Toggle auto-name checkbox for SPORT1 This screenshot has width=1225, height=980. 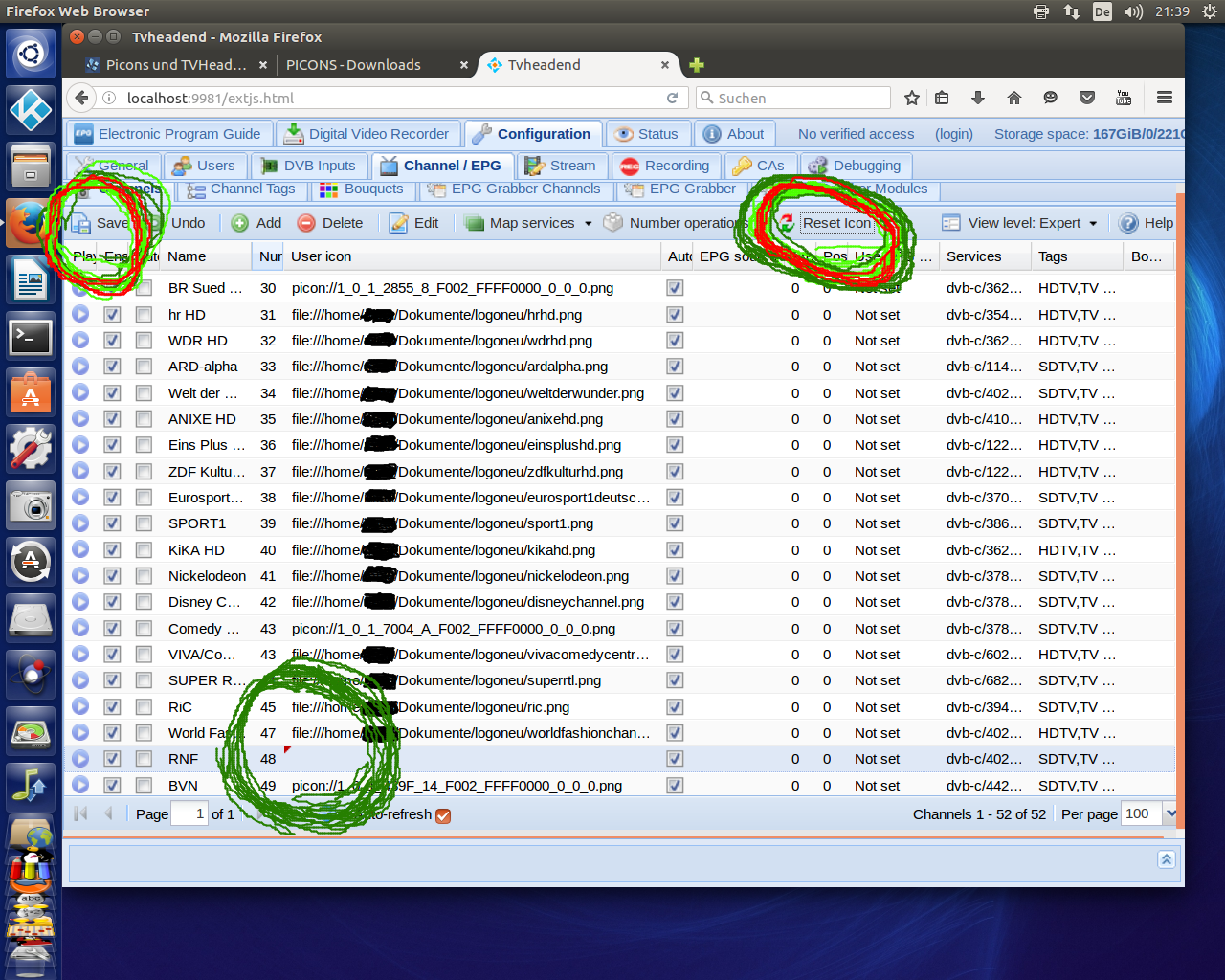click(x=144, y=523)
